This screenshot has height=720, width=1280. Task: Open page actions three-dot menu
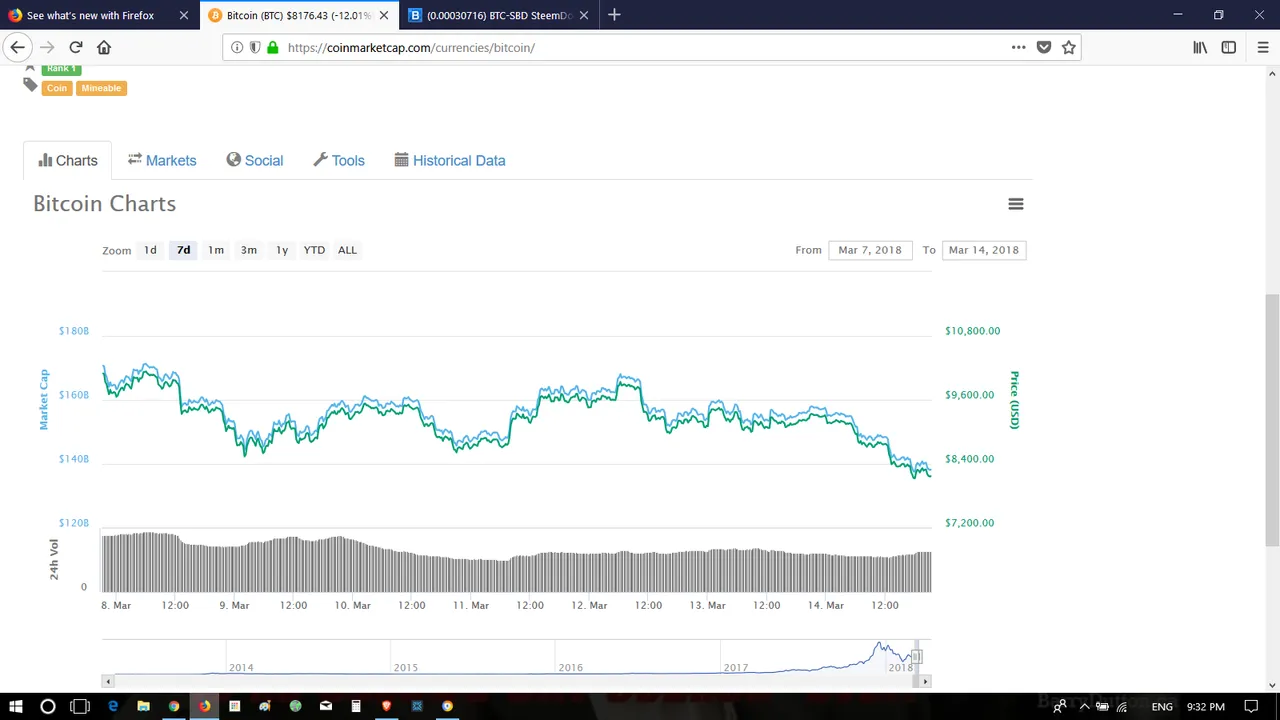(1018, 47)
